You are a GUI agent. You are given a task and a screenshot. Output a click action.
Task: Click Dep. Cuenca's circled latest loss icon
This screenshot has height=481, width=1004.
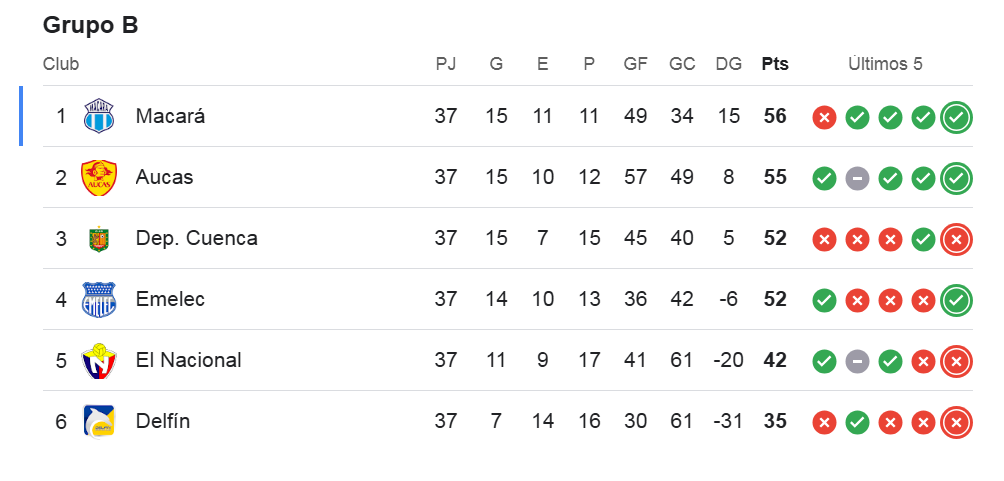[956, 239]
